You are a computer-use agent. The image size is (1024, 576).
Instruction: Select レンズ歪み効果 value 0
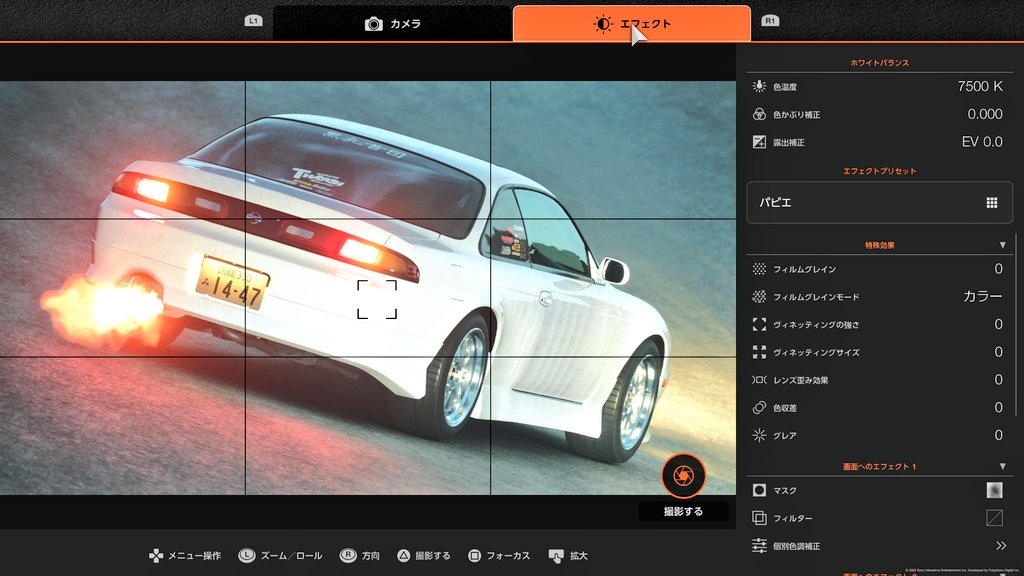point(998,379)
